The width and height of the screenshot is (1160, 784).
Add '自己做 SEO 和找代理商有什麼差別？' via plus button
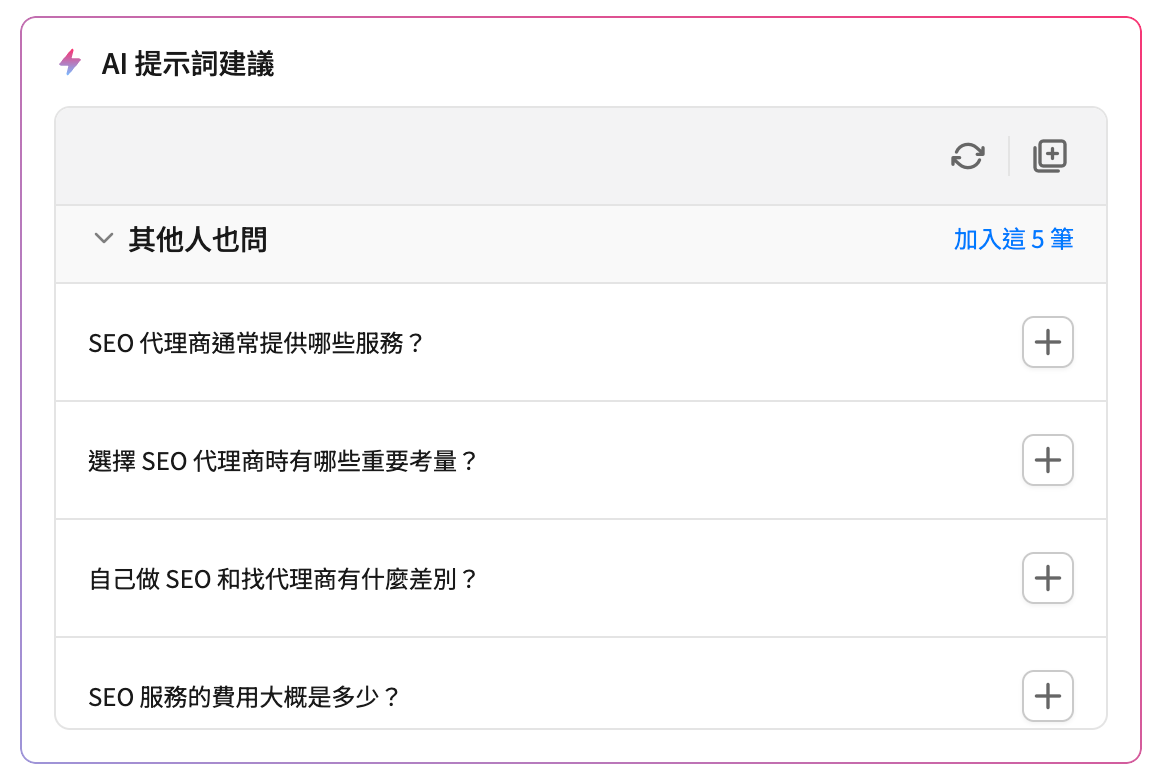point(1048,578)
